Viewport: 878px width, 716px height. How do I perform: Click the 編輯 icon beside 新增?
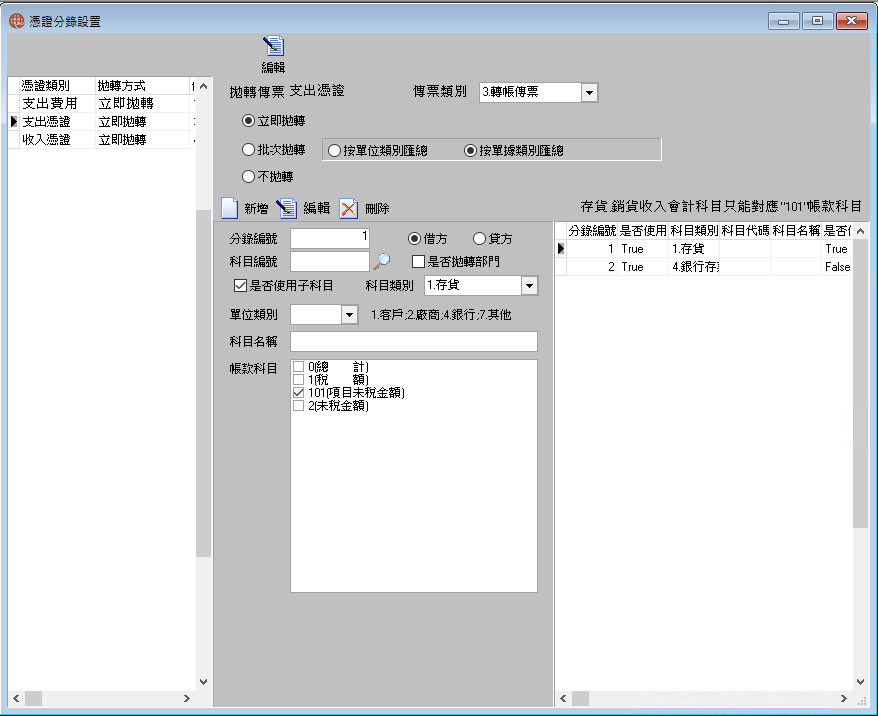coord(287,208)
